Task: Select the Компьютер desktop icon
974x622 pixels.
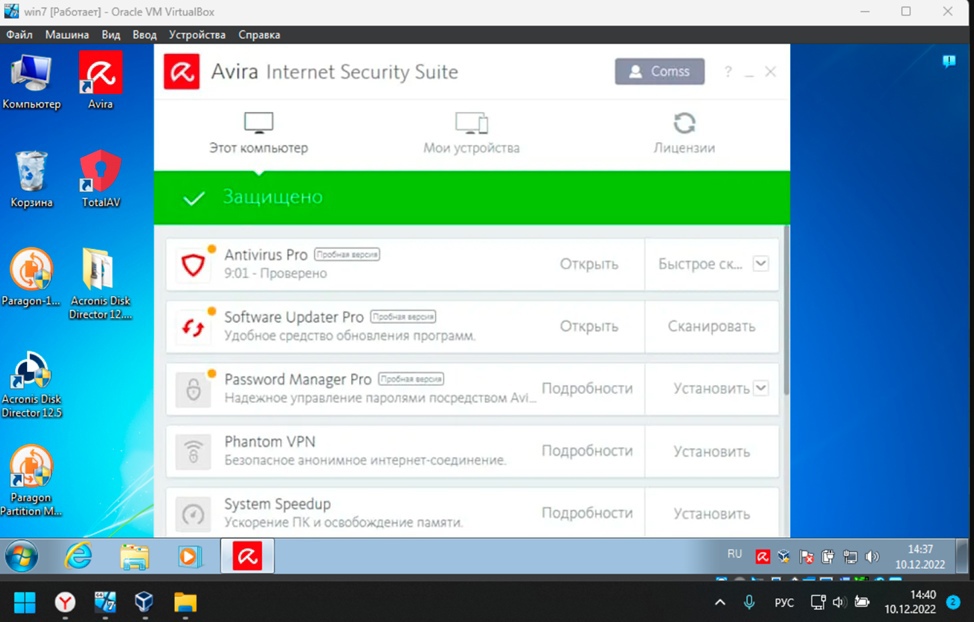Action: coord(31,82)
